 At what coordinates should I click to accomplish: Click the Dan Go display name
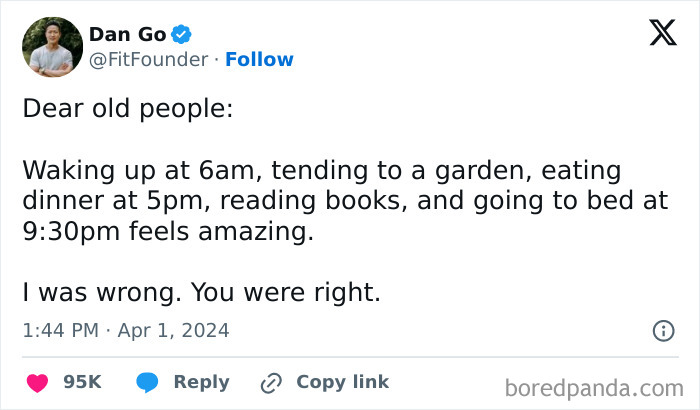(x=127, y=34)
